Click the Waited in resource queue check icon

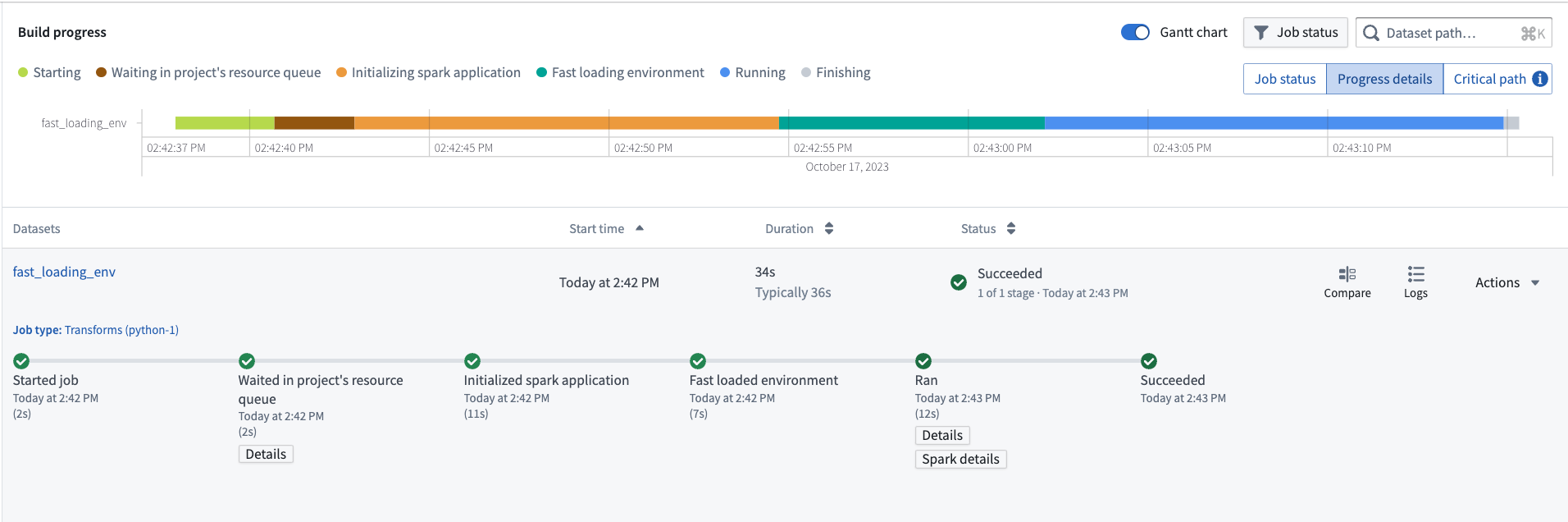click(x=247, y=361)
